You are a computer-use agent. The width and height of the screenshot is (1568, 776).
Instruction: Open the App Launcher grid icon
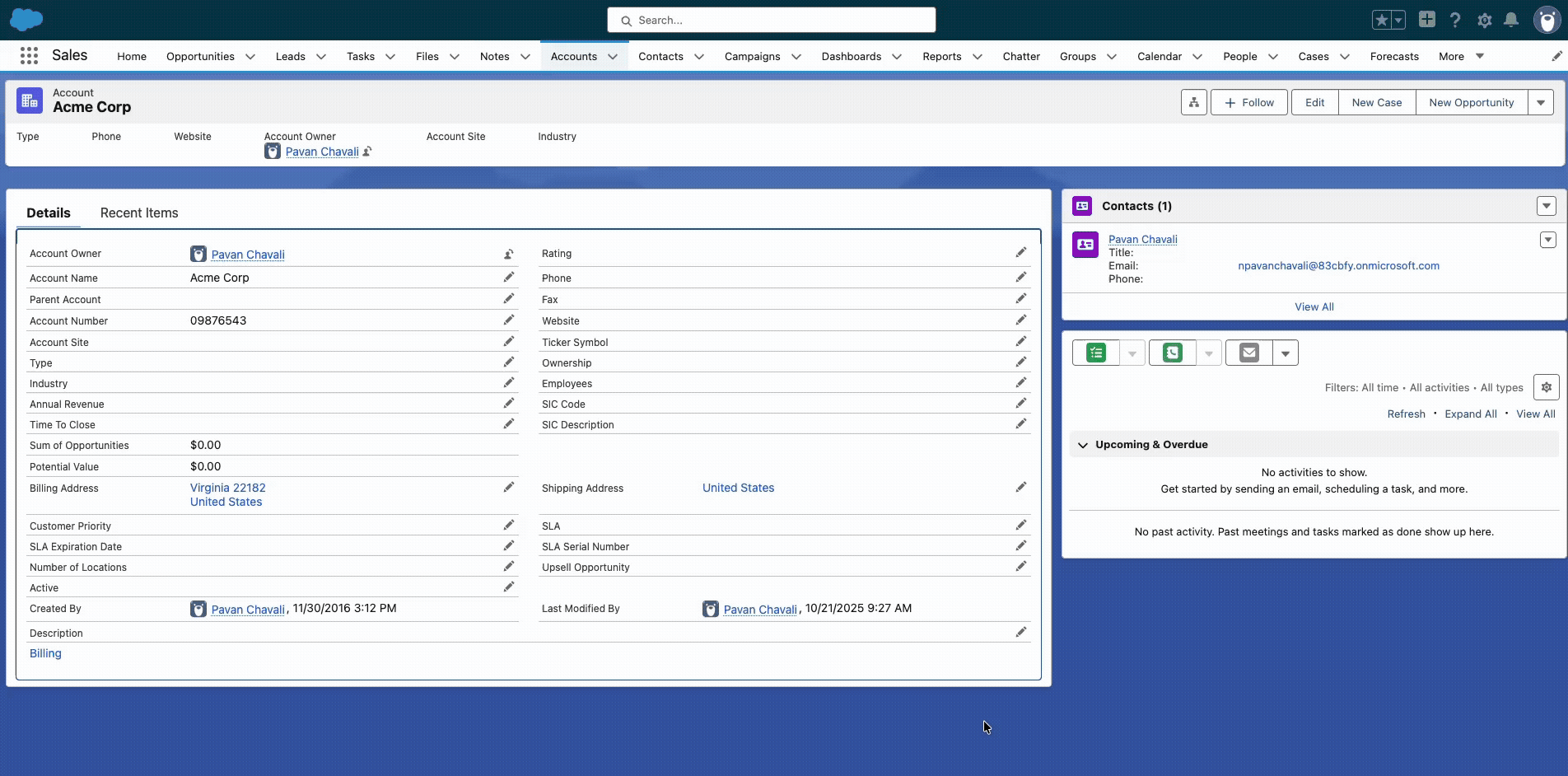29,55
